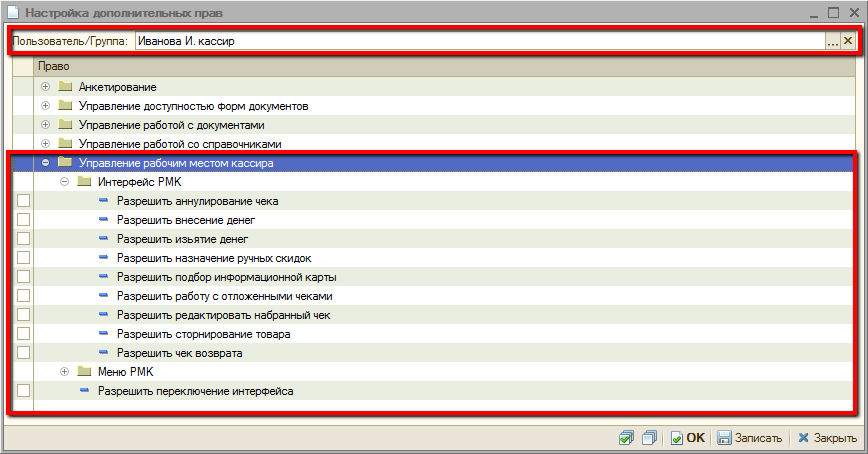The image size is (868, 454).
Task: Tick the Разрешить изъятие денег checkbox
Action: click(x=23, y=239)
